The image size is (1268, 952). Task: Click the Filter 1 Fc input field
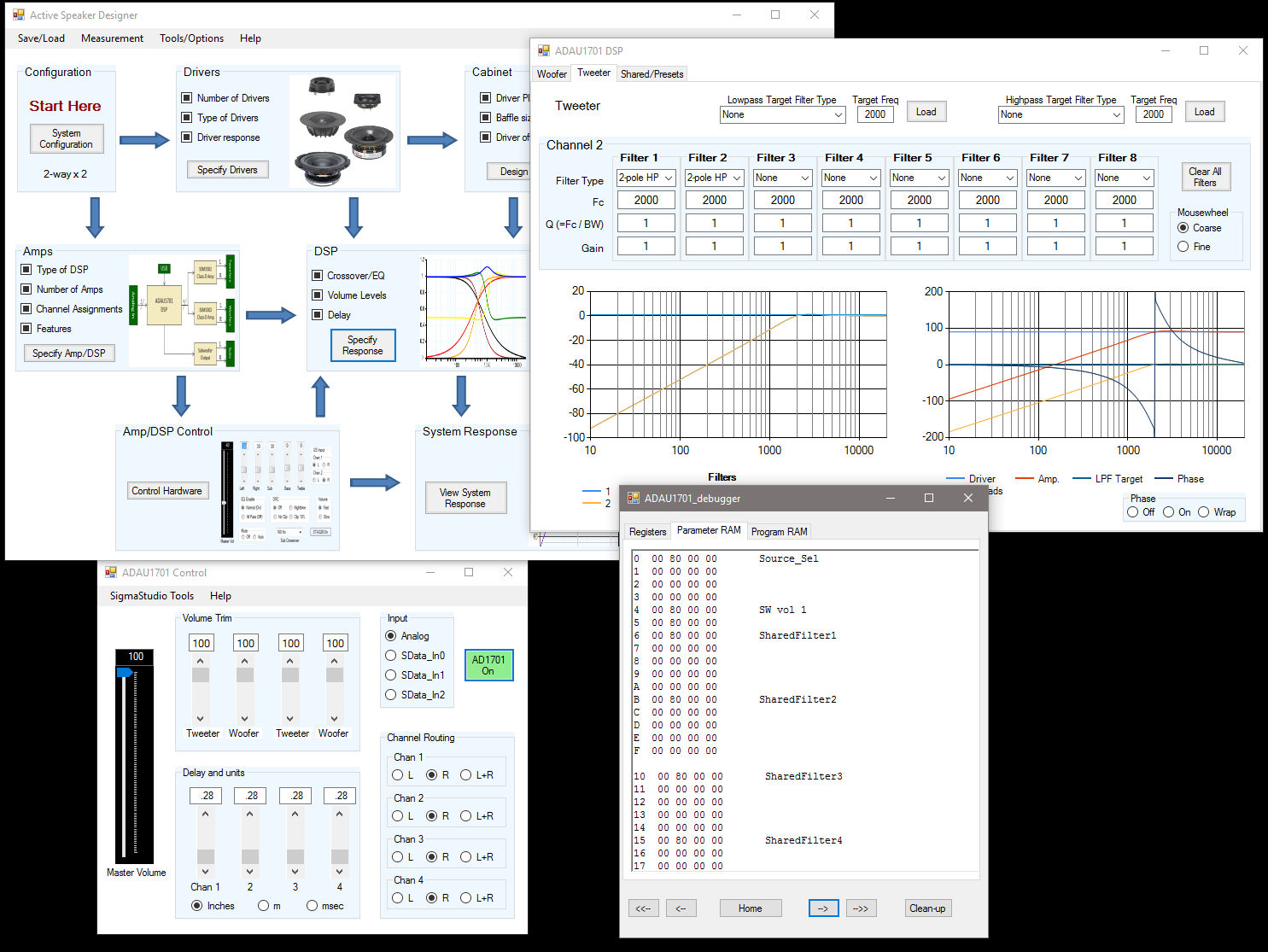click(x=646, y=200)
